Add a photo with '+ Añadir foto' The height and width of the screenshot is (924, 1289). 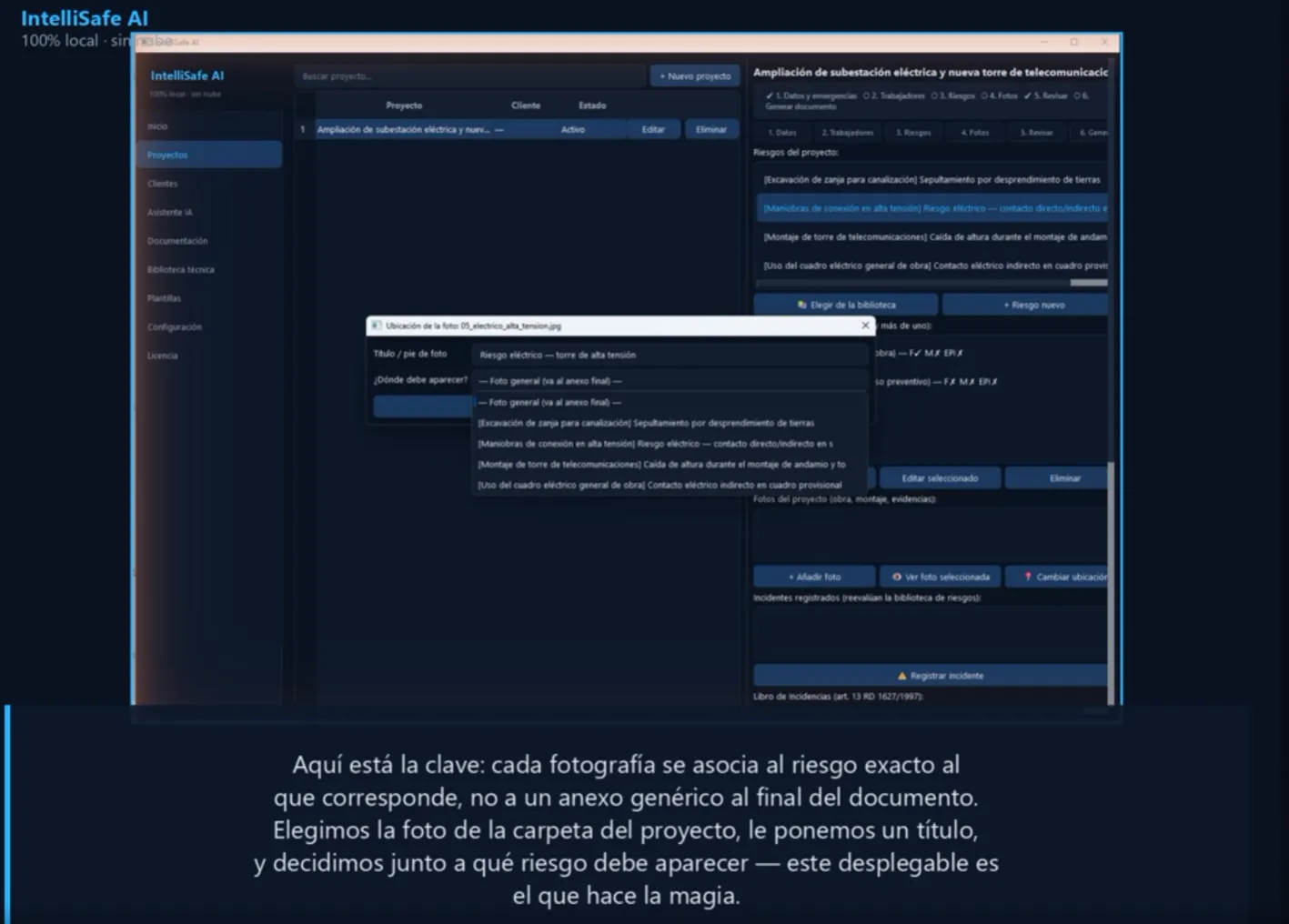[815, 577]
